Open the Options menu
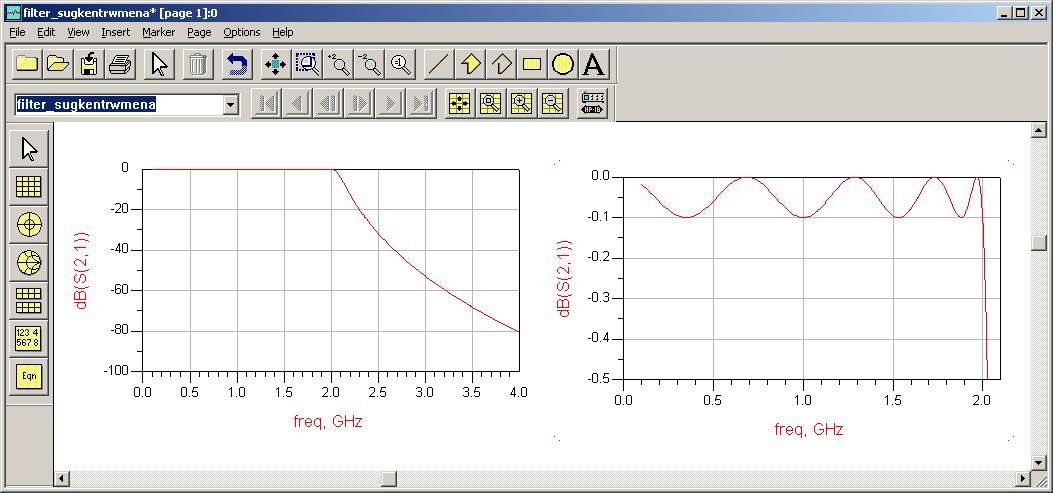Viewport: 1053px width, 493px height. coord(242,32)
